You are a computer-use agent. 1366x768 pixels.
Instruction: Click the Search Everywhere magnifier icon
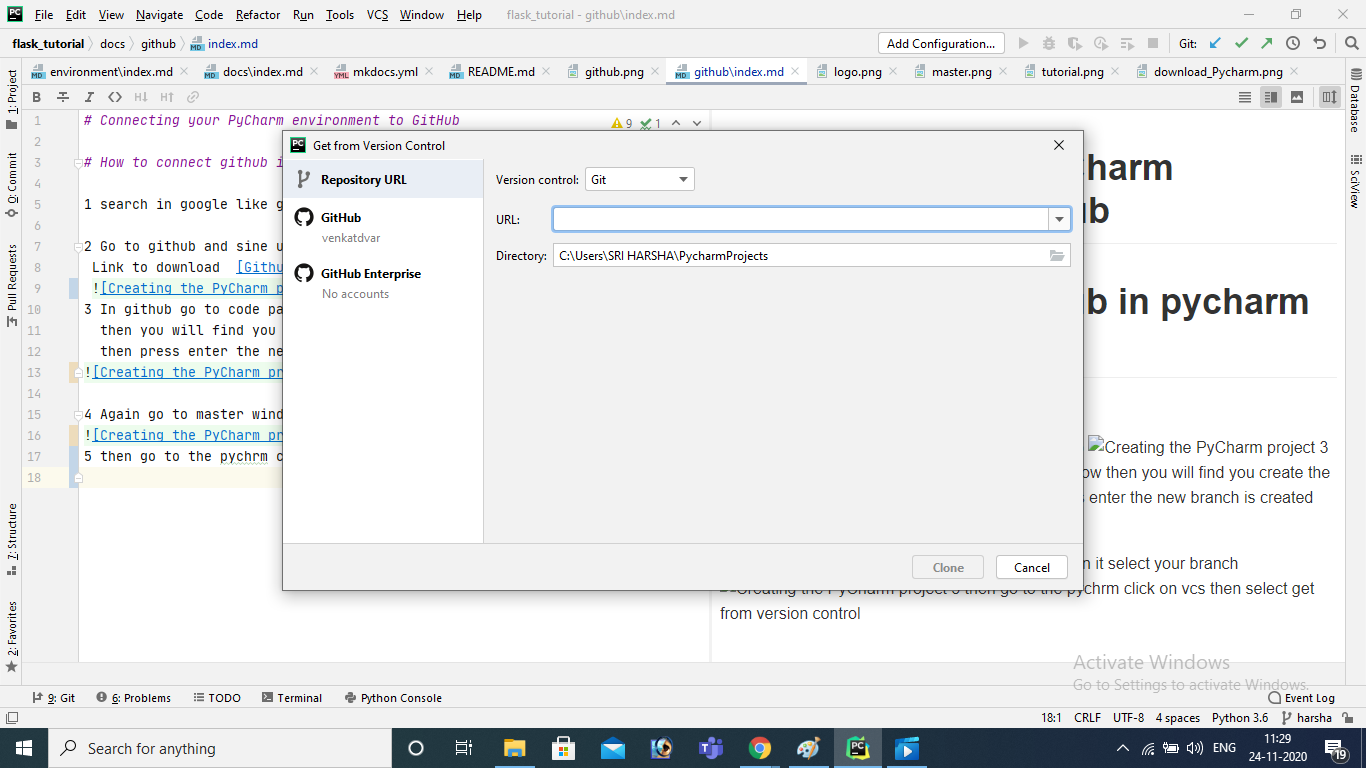[x=1351, y=43]
